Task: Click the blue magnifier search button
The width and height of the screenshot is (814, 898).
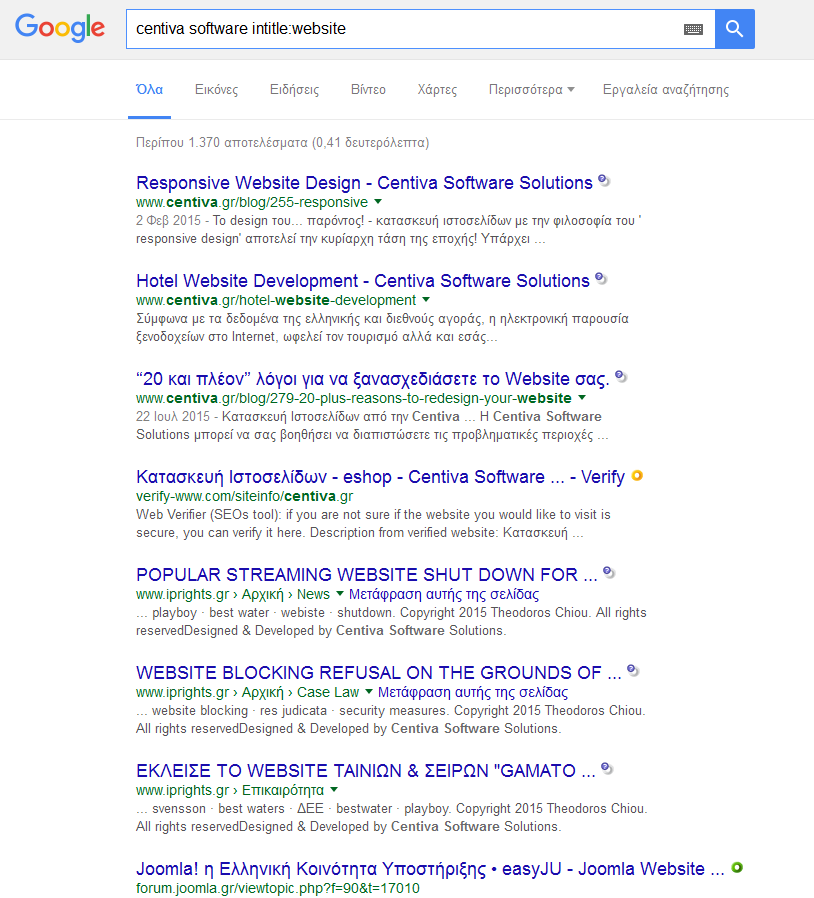Action: (734, 29)
